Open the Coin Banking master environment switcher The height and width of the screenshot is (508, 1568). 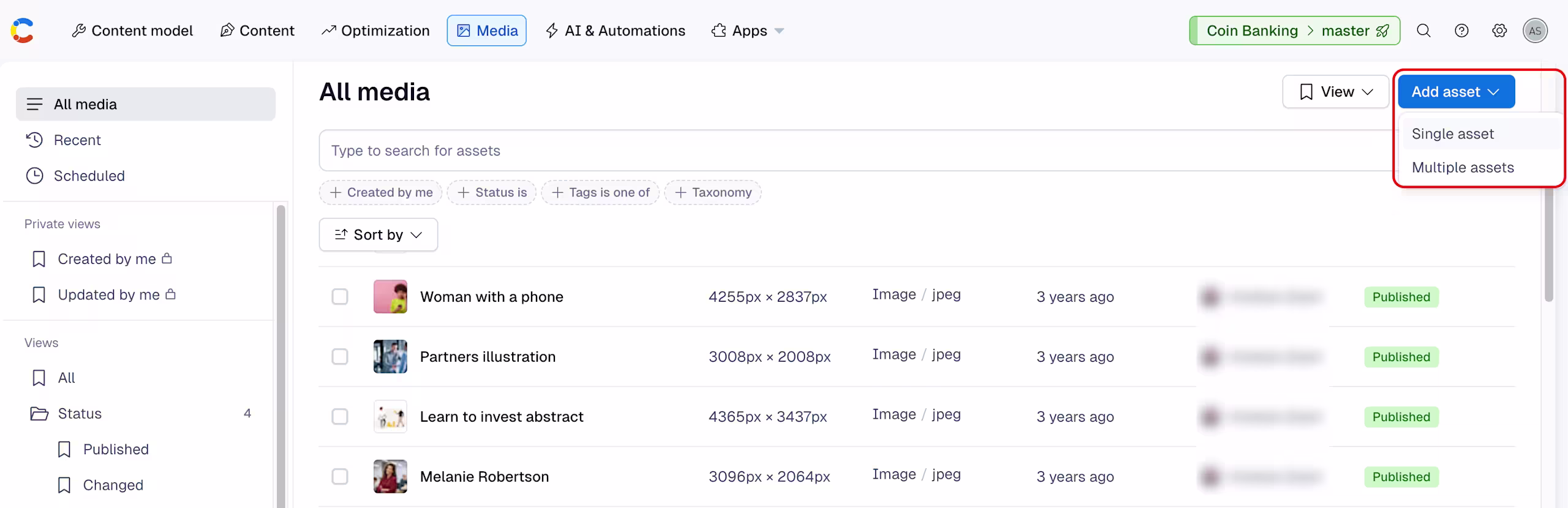point(1295,31)
